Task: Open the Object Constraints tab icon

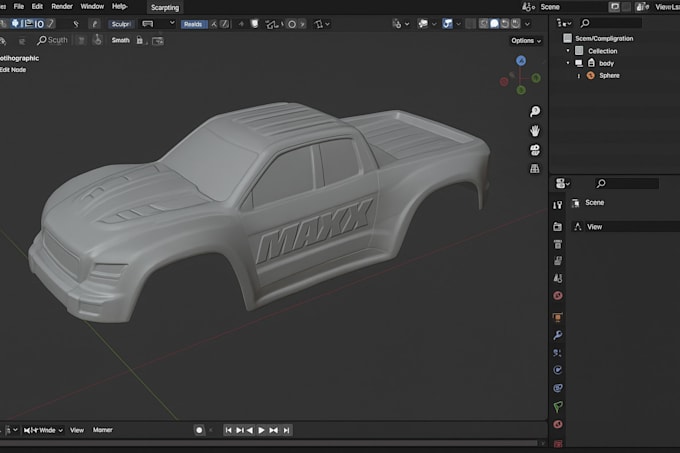Action: click(x=558, y=388)
